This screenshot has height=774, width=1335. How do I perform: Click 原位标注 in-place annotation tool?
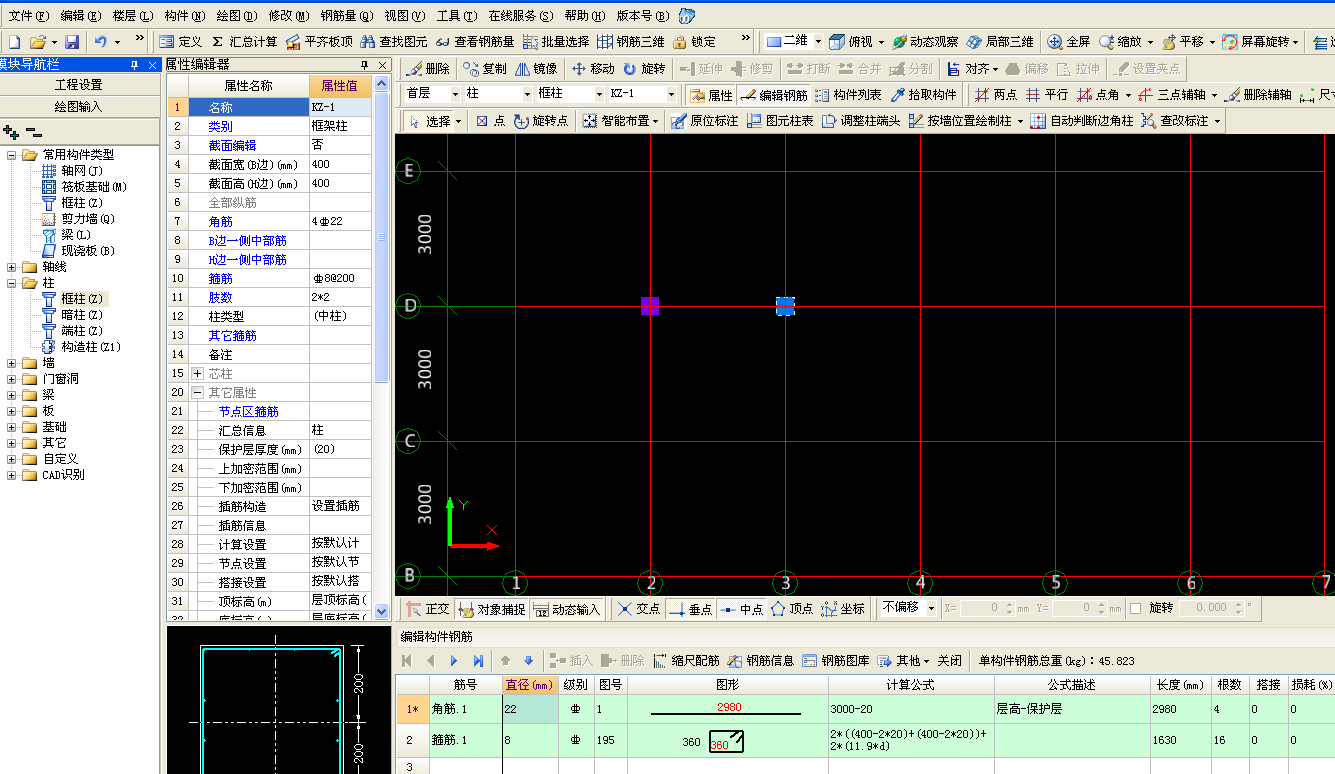[705, 121]
